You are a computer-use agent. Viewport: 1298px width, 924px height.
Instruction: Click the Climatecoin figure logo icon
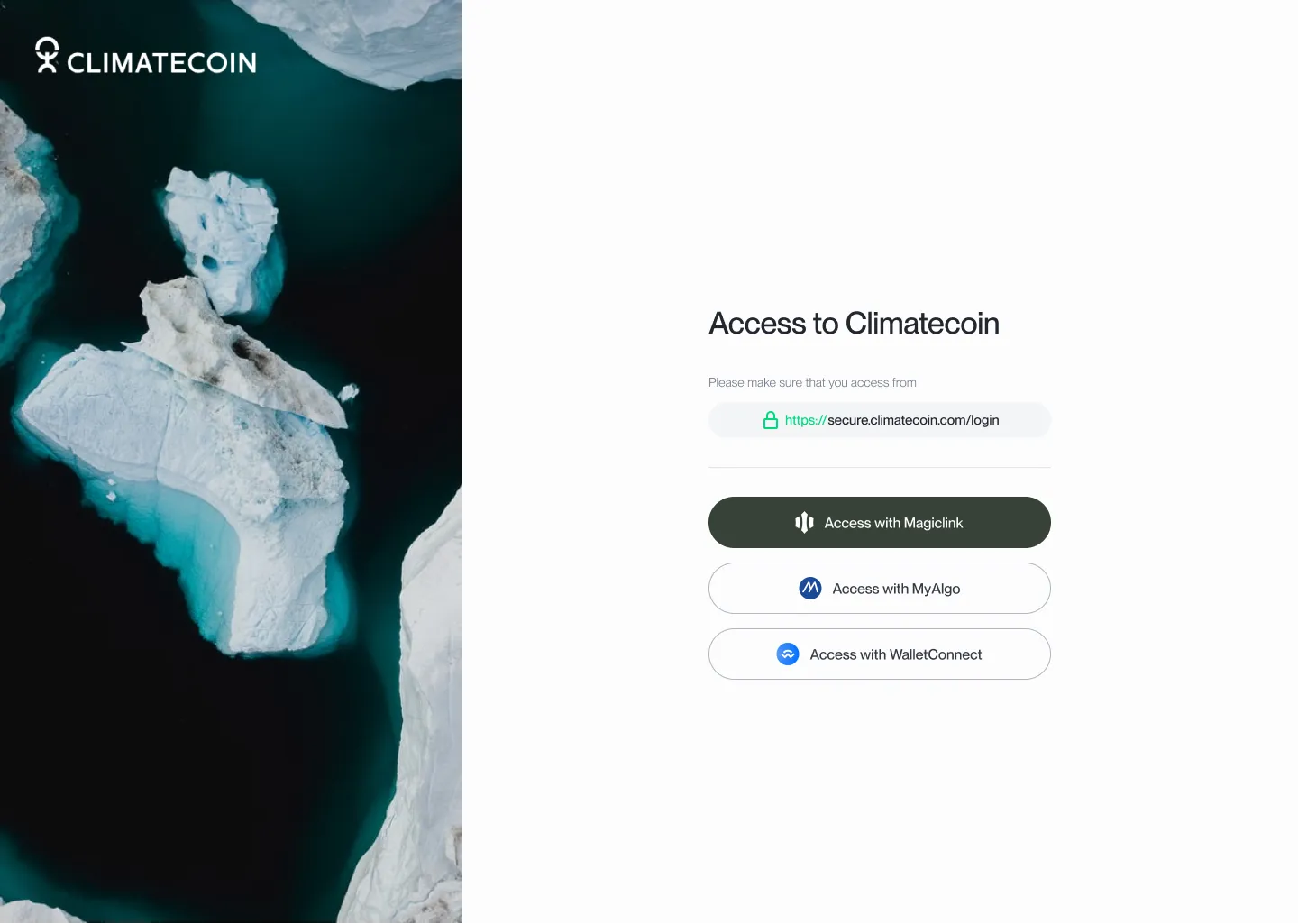(47, 55)
